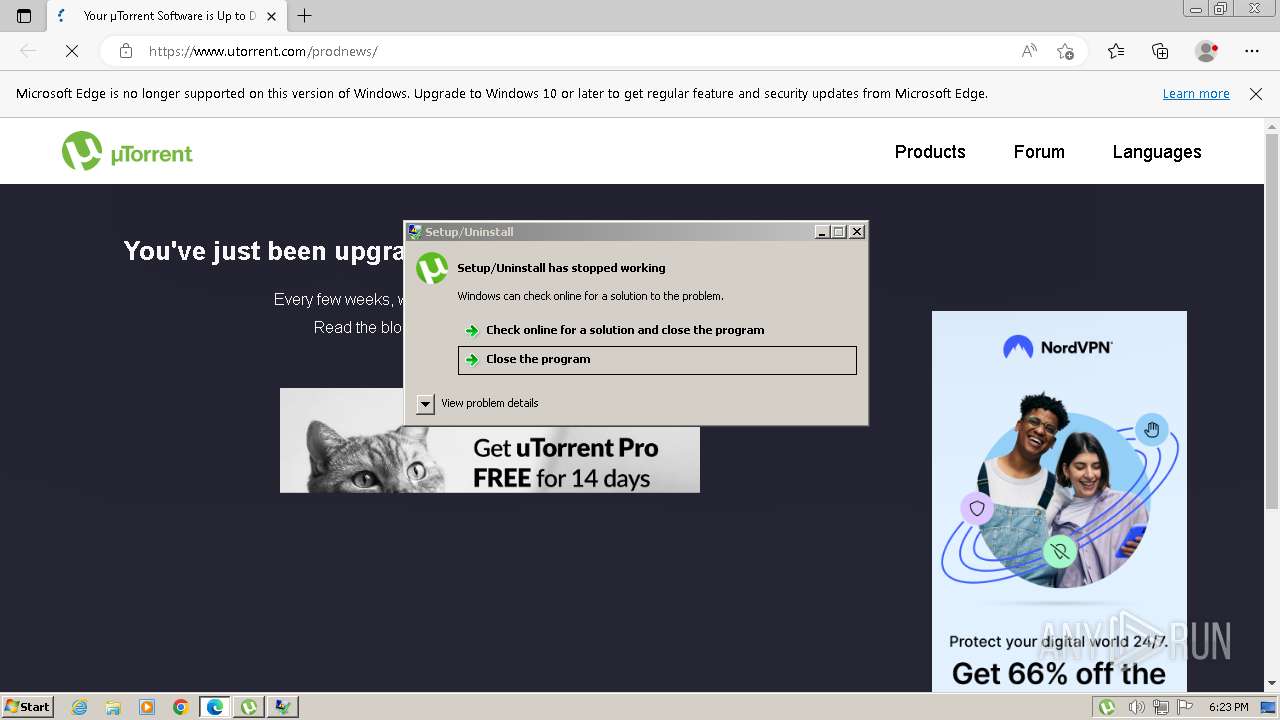Stop loading the page in Edge
1280x720 pixels.
tap(72, 51)
